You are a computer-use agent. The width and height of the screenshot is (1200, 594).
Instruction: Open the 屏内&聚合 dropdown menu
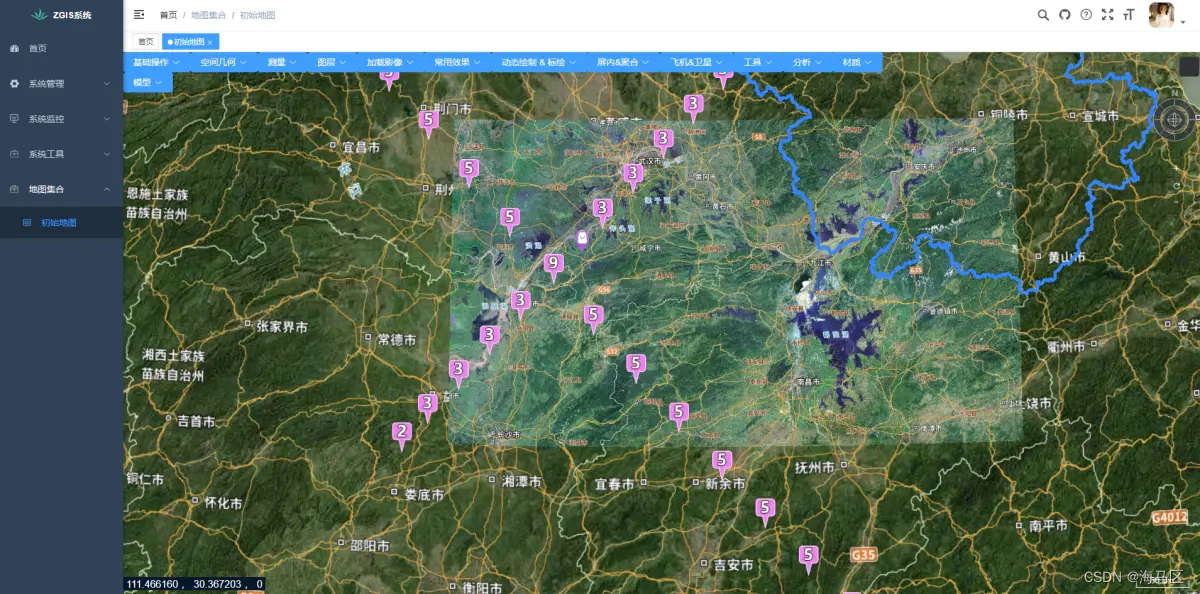623,62
